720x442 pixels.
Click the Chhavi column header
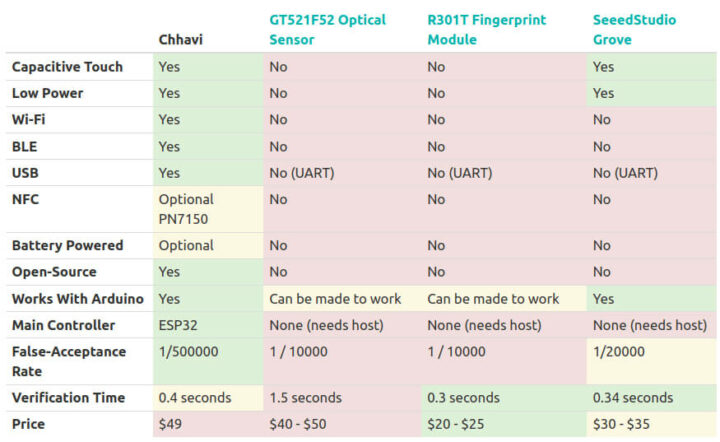click(180, 39)
